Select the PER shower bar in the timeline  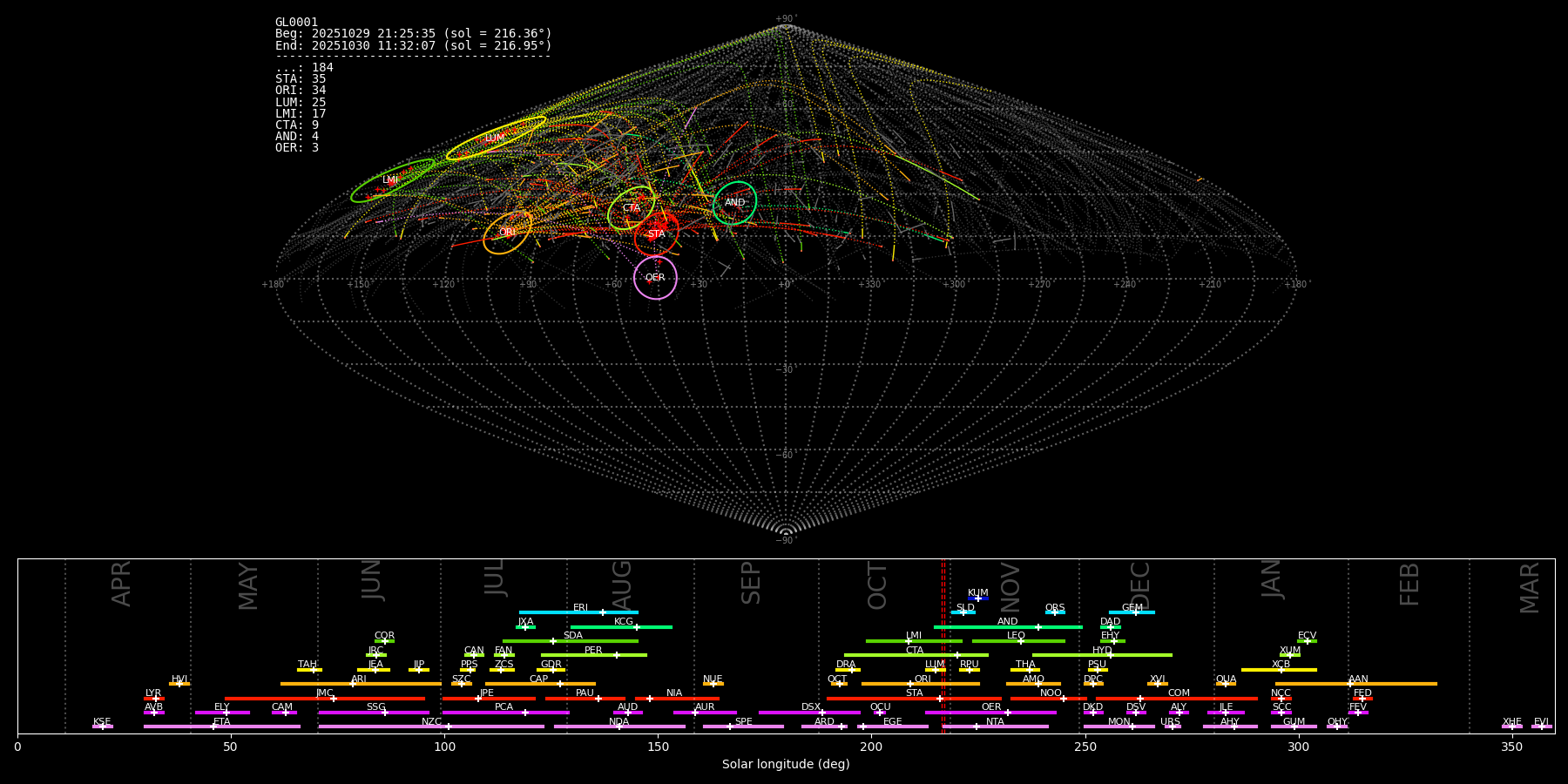(x=575, y=655)
